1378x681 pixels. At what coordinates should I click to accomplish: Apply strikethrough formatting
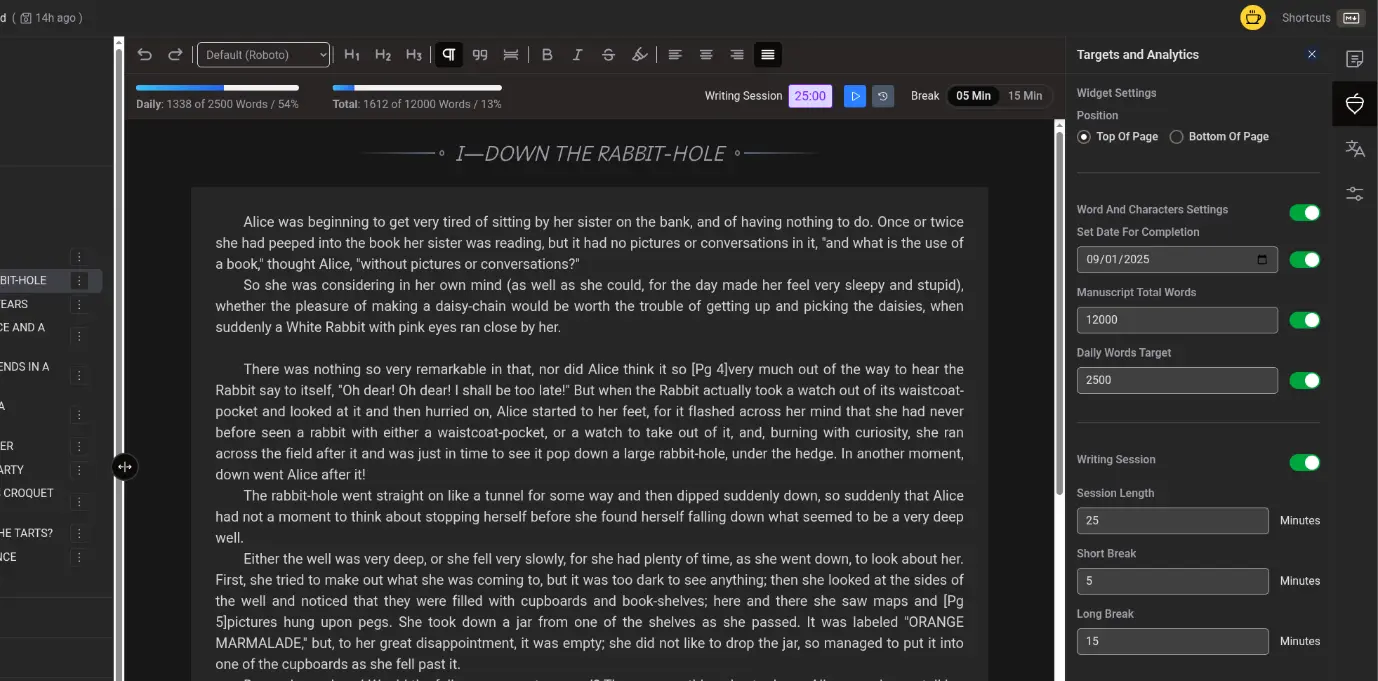(608, 55)
